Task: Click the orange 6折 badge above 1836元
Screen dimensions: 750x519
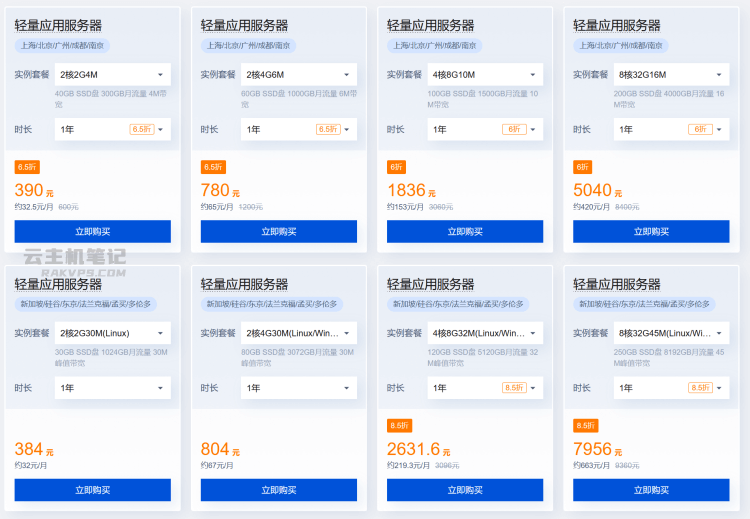Action: [396, 167]
